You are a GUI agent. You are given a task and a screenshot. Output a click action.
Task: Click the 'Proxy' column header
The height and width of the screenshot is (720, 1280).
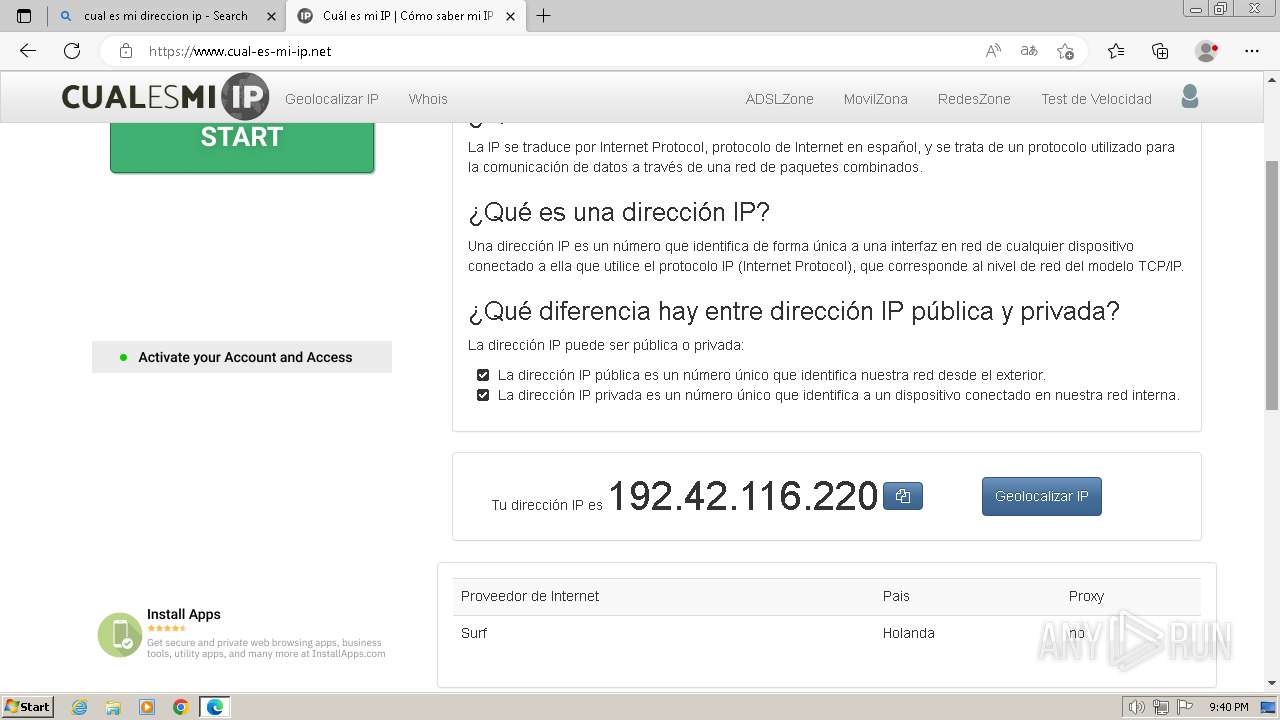(1086, 596)
